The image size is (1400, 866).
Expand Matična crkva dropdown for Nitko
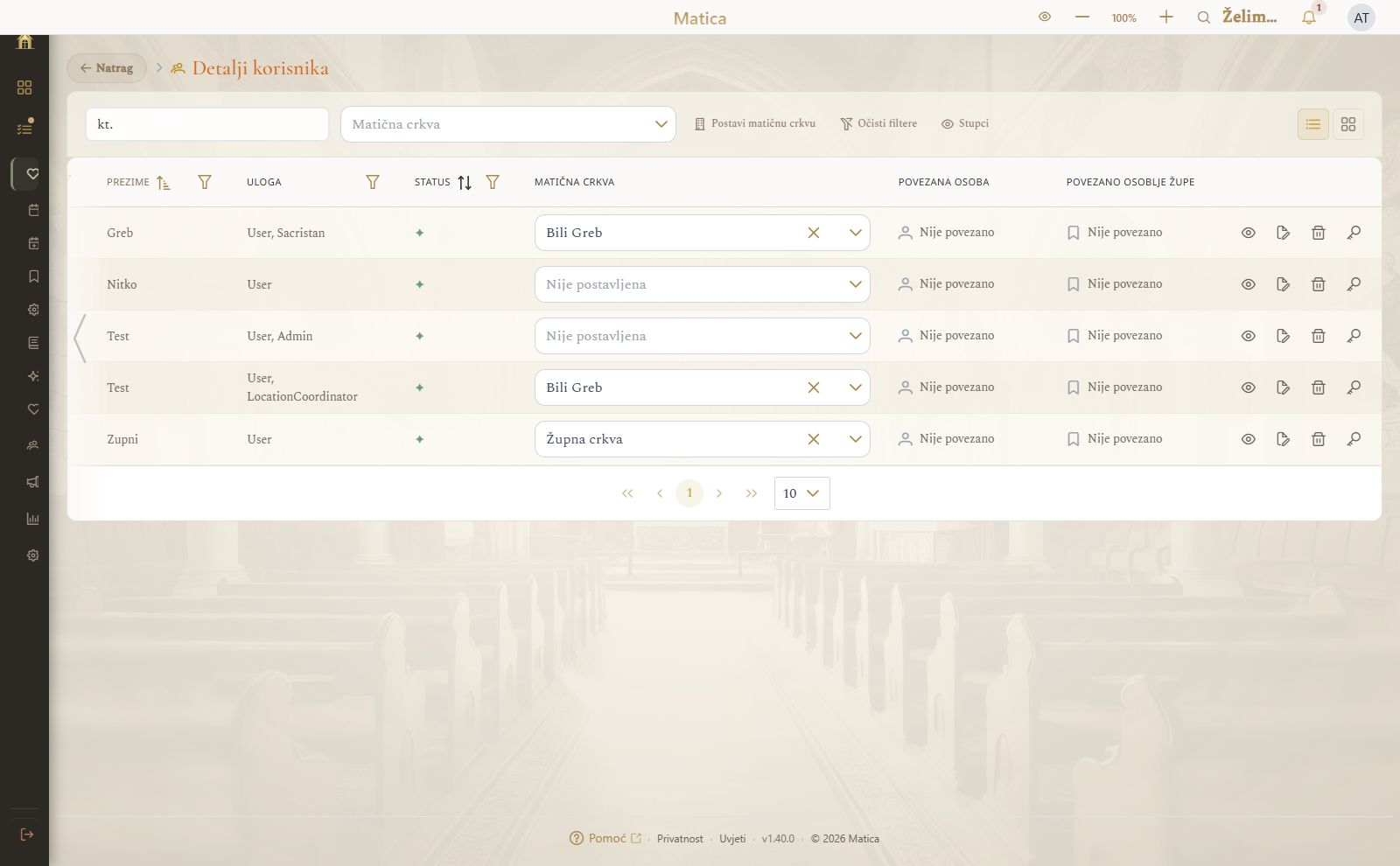click(x=855, y=284)
